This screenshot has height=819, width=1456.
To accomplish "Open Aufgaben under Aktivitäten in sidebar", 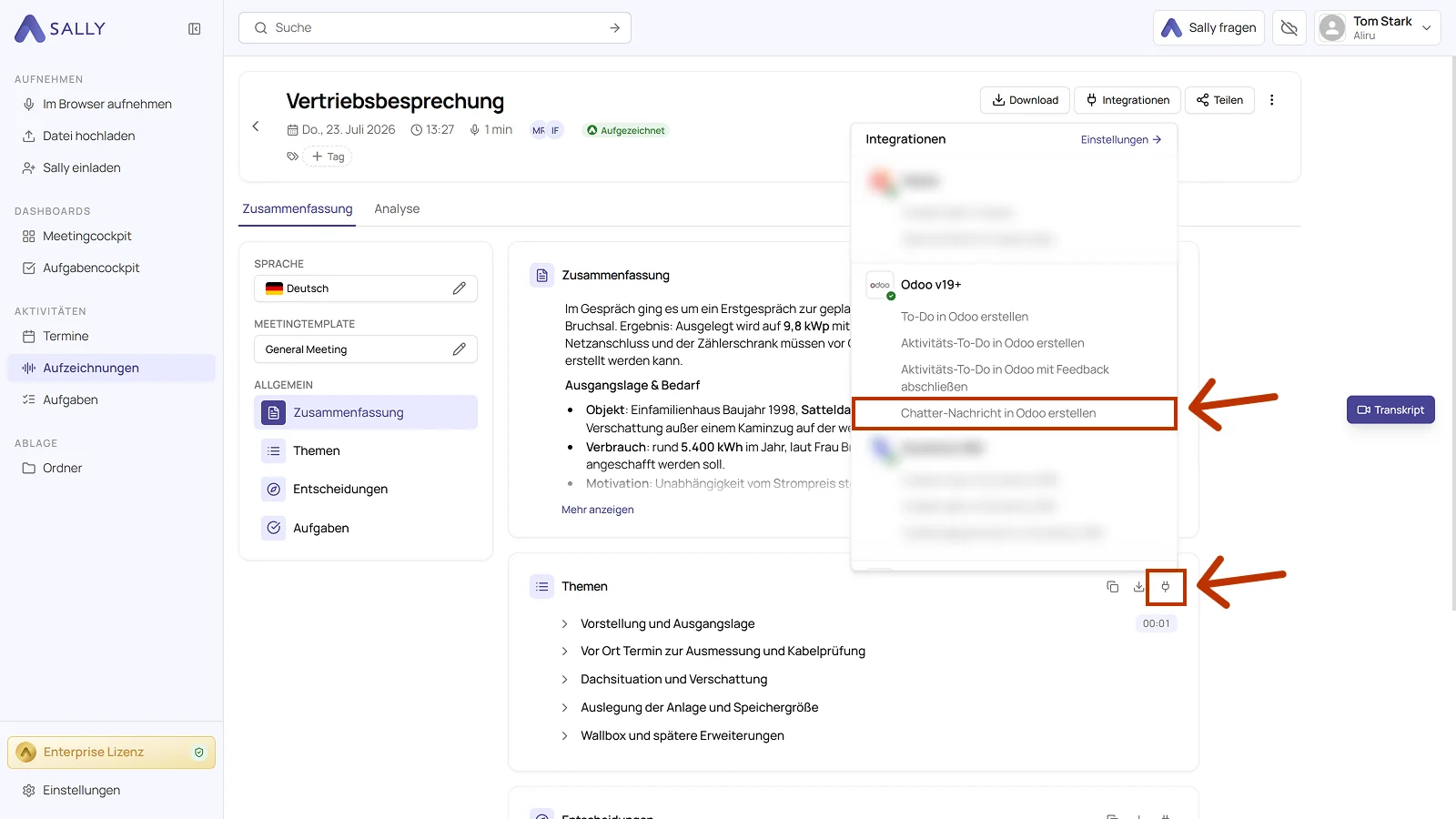I will click(112, 400).
